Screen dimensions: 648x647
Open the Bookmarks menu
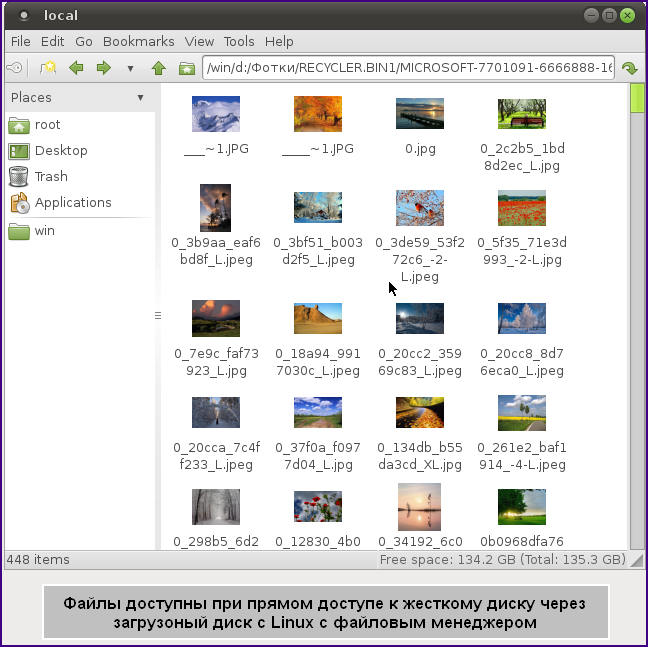pyautogui.click(x=138, y=41)
